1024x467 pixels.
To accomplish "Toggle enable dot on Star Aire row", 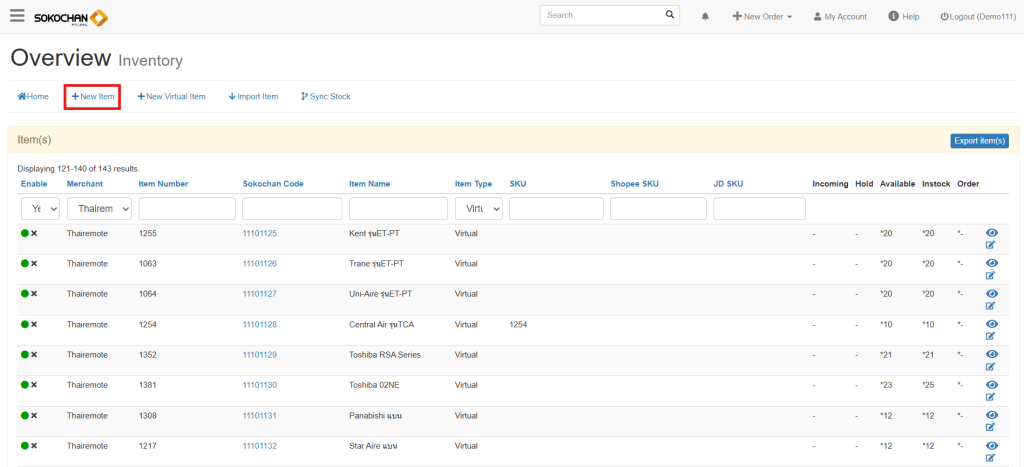I will click(24, 446).
